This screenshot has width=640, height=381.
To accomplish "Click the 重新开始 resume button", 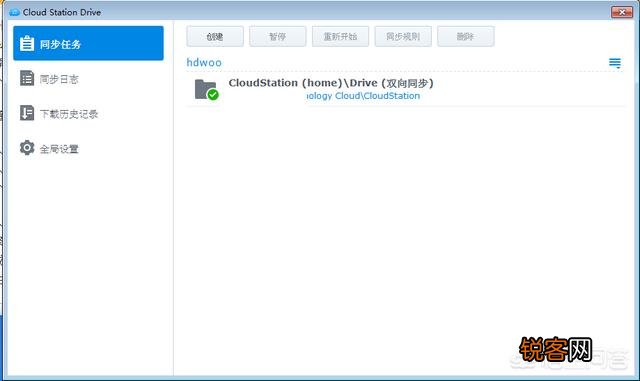I will point(340,37).
